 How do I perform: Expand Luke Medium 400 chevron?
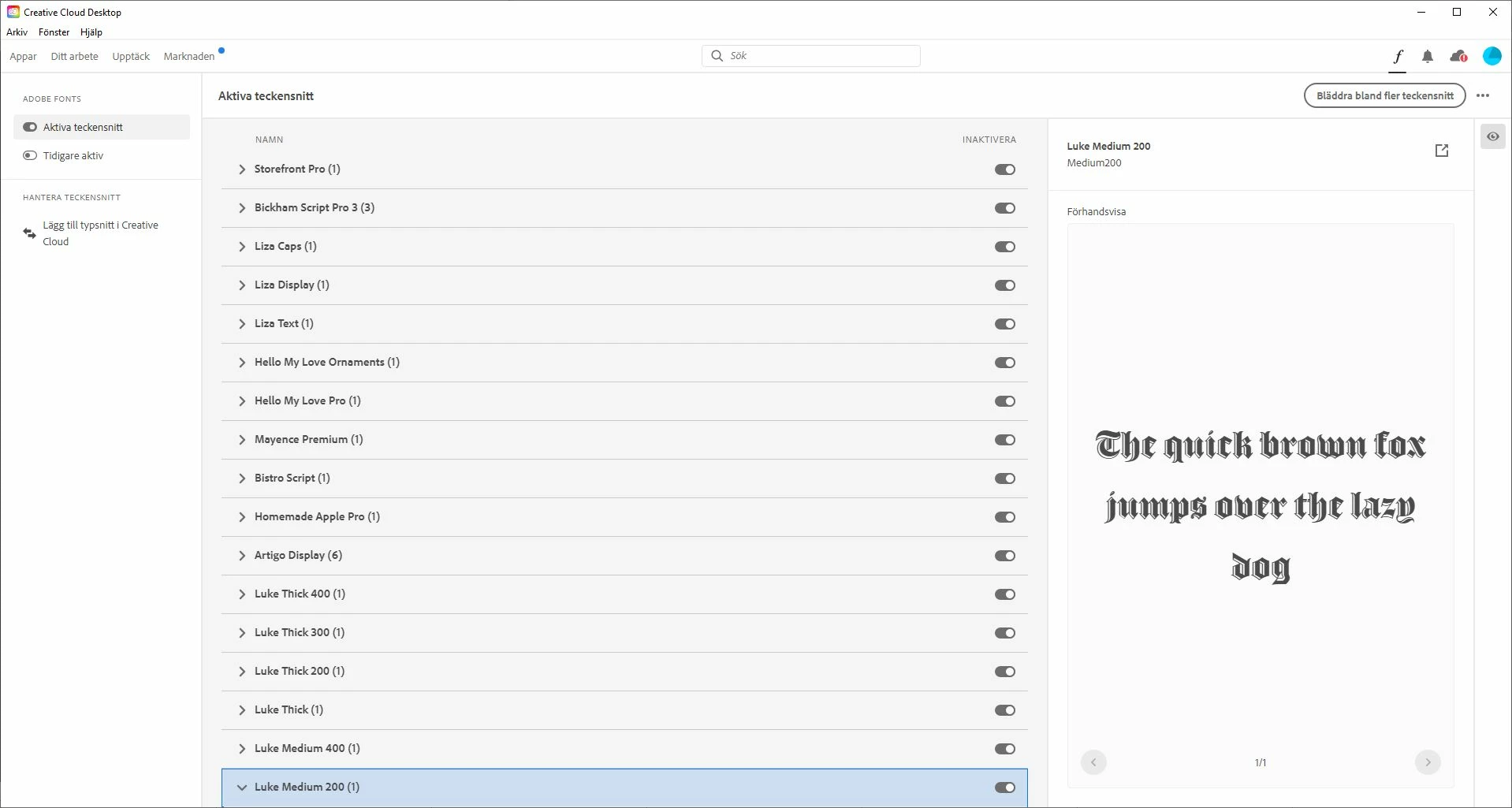(242, 749)
